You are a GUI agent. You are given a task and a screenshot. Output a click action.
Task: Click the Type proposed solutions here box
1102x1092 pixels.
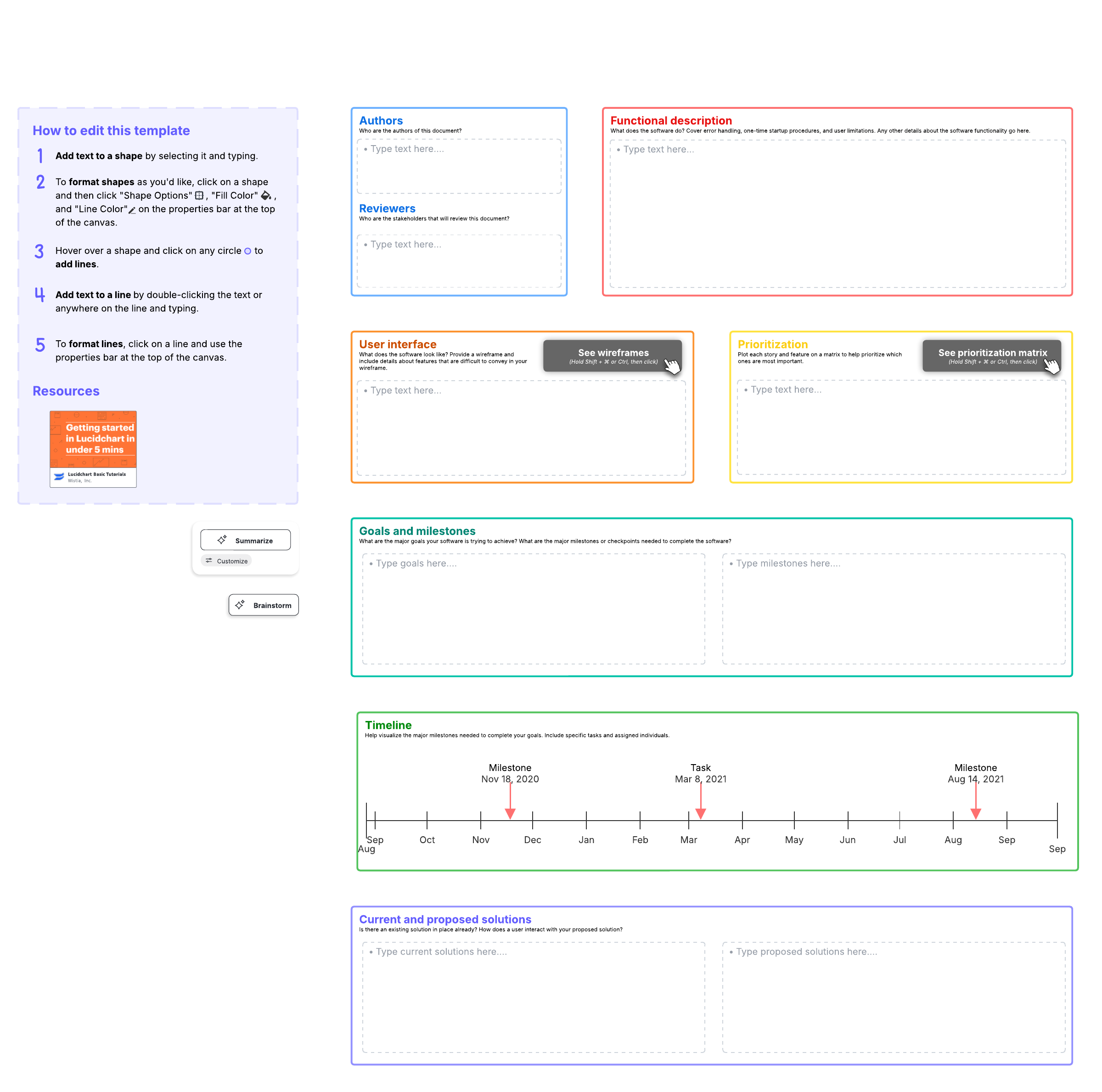point(894,997)
